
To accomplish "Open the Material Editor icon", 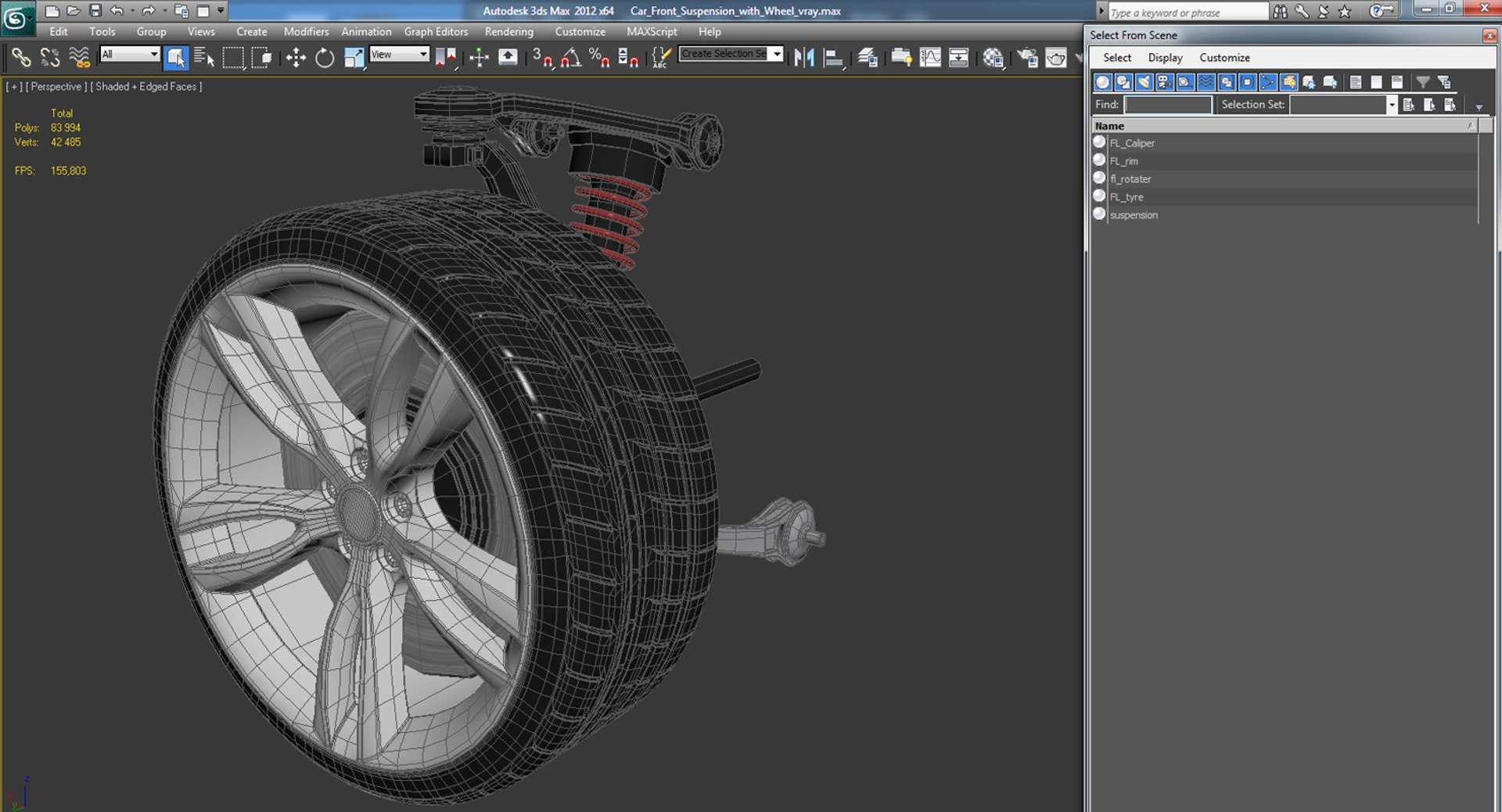I will 994,57.
